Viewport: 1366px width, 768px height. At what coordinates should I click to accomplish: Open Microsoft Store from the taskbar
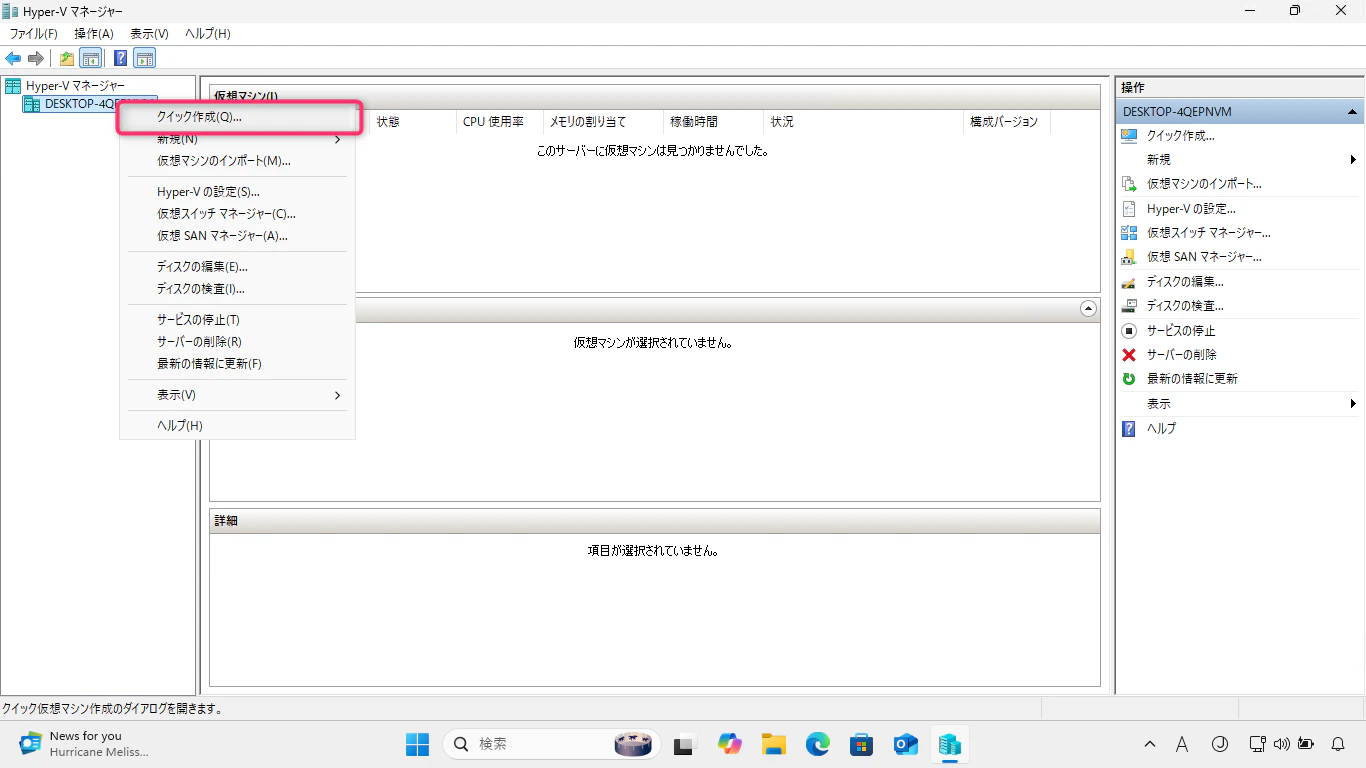(862, 744)
